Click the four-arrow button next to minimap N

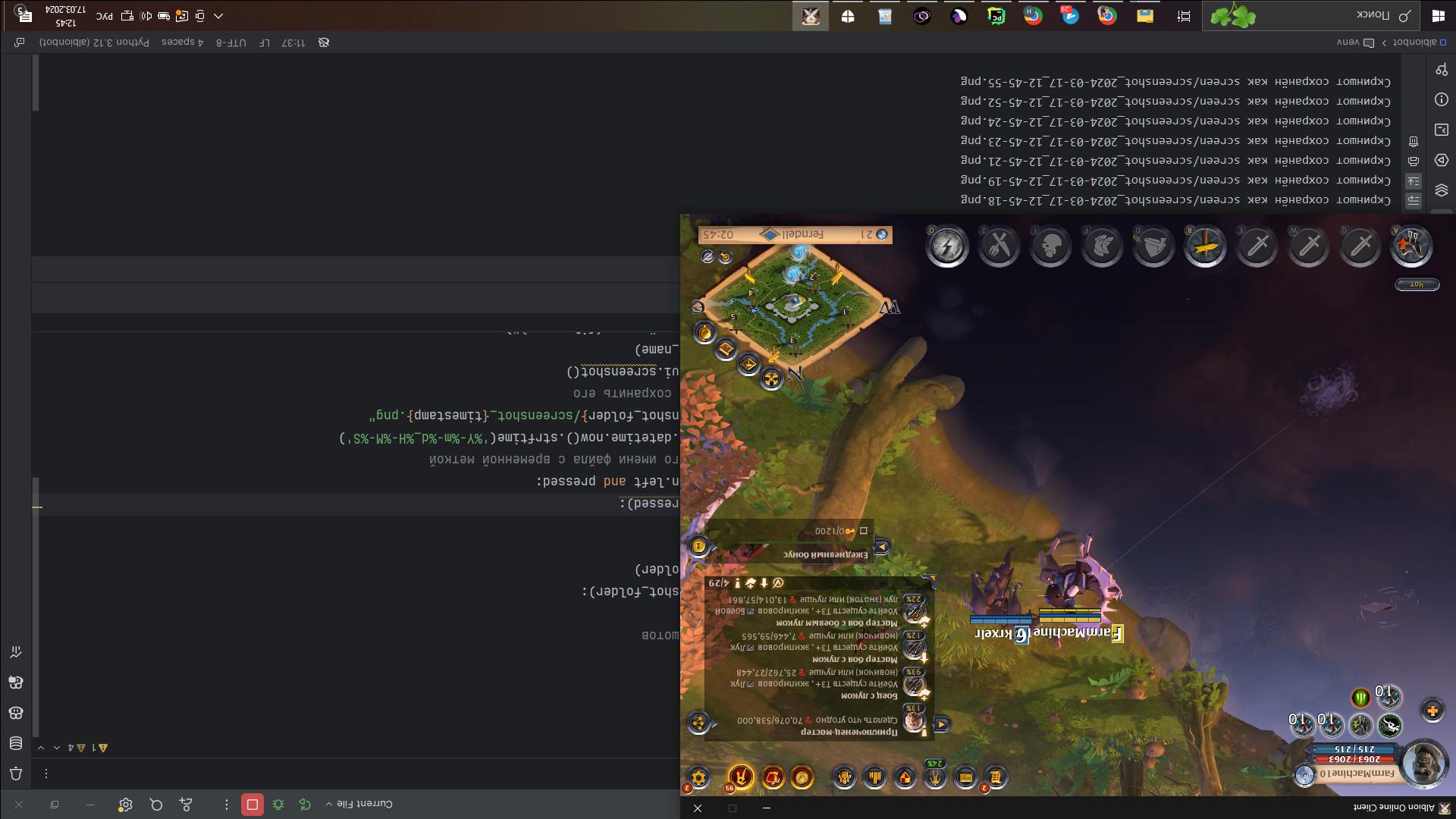771,379
